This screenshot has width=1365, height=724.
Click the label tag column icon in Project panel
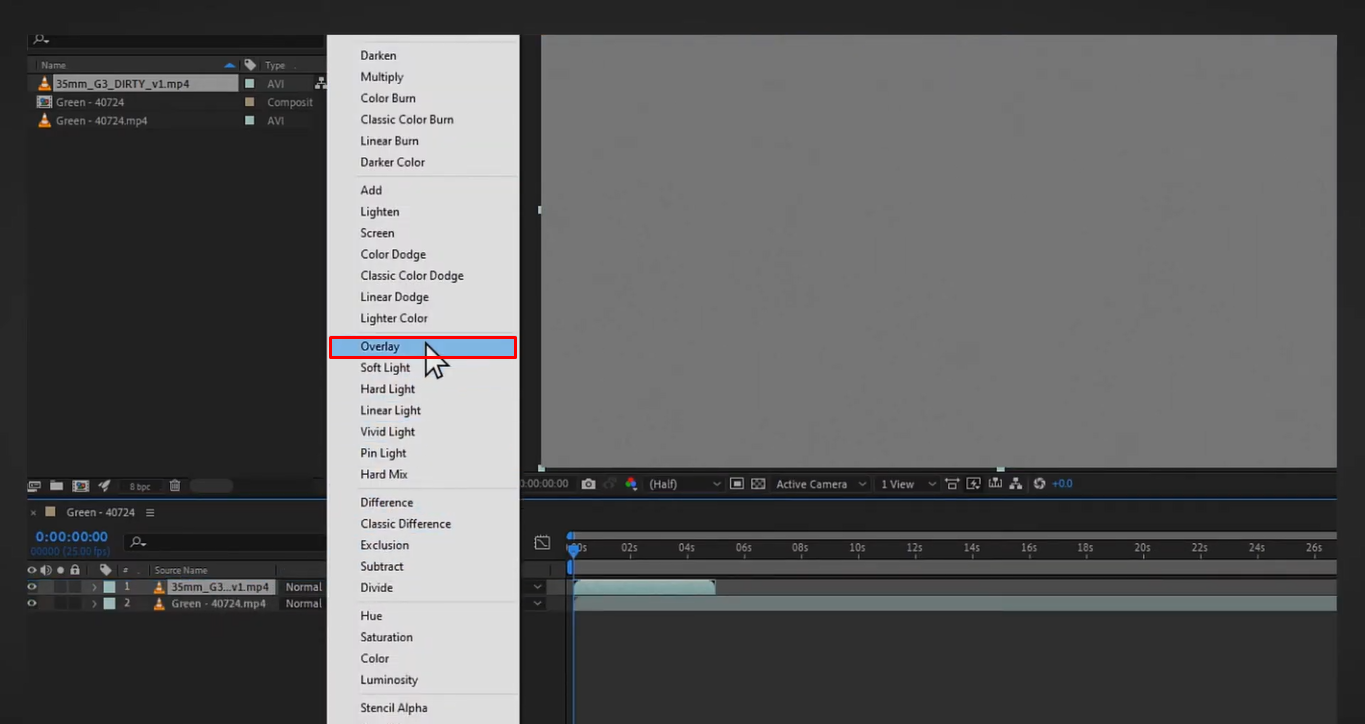click(x=250, y=65)
